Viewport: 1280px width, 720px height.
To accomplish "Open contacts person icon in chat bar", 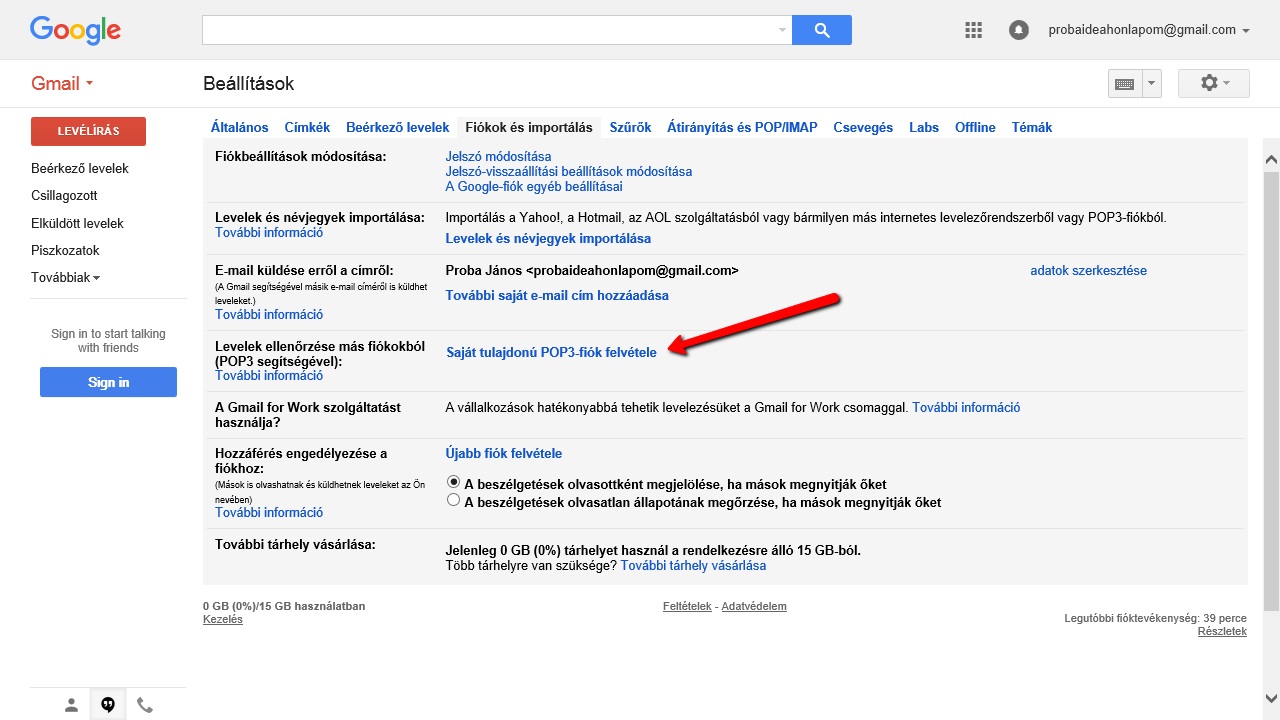I will pos(71,705).
